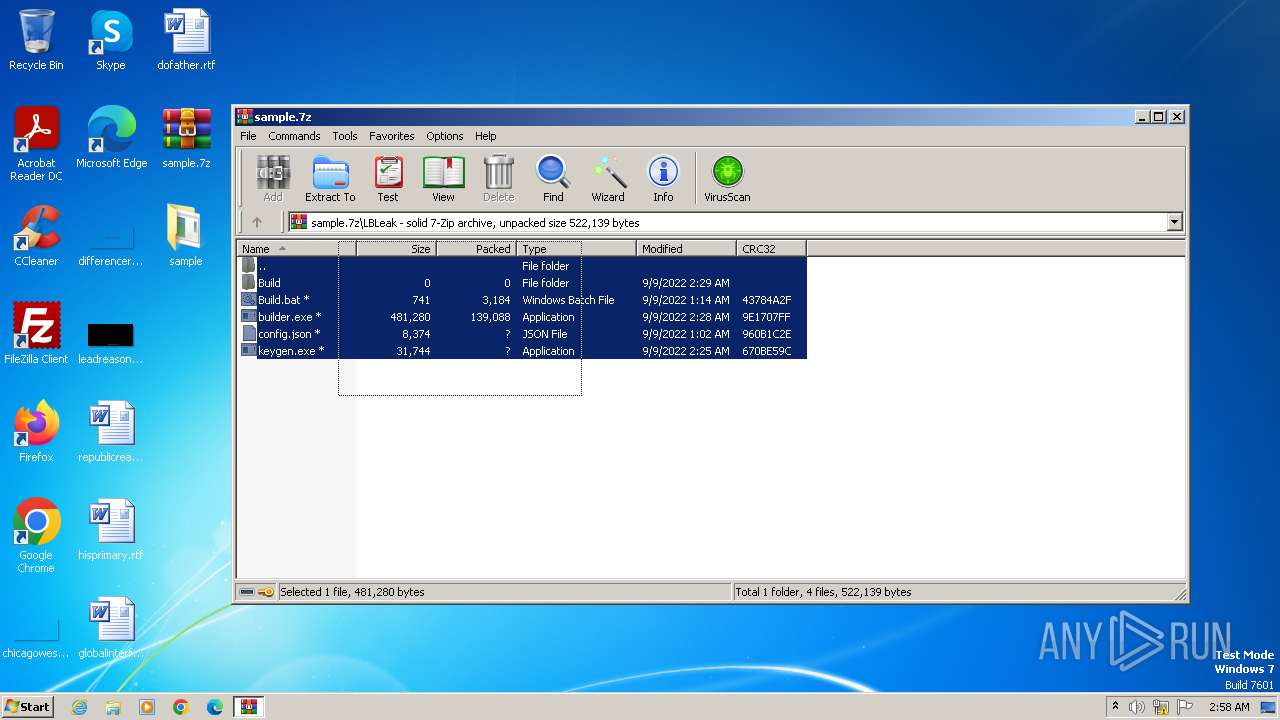Open the Tools menu
The height and width of the screenshot is (720, 1280).
click(x=345, y=136)
